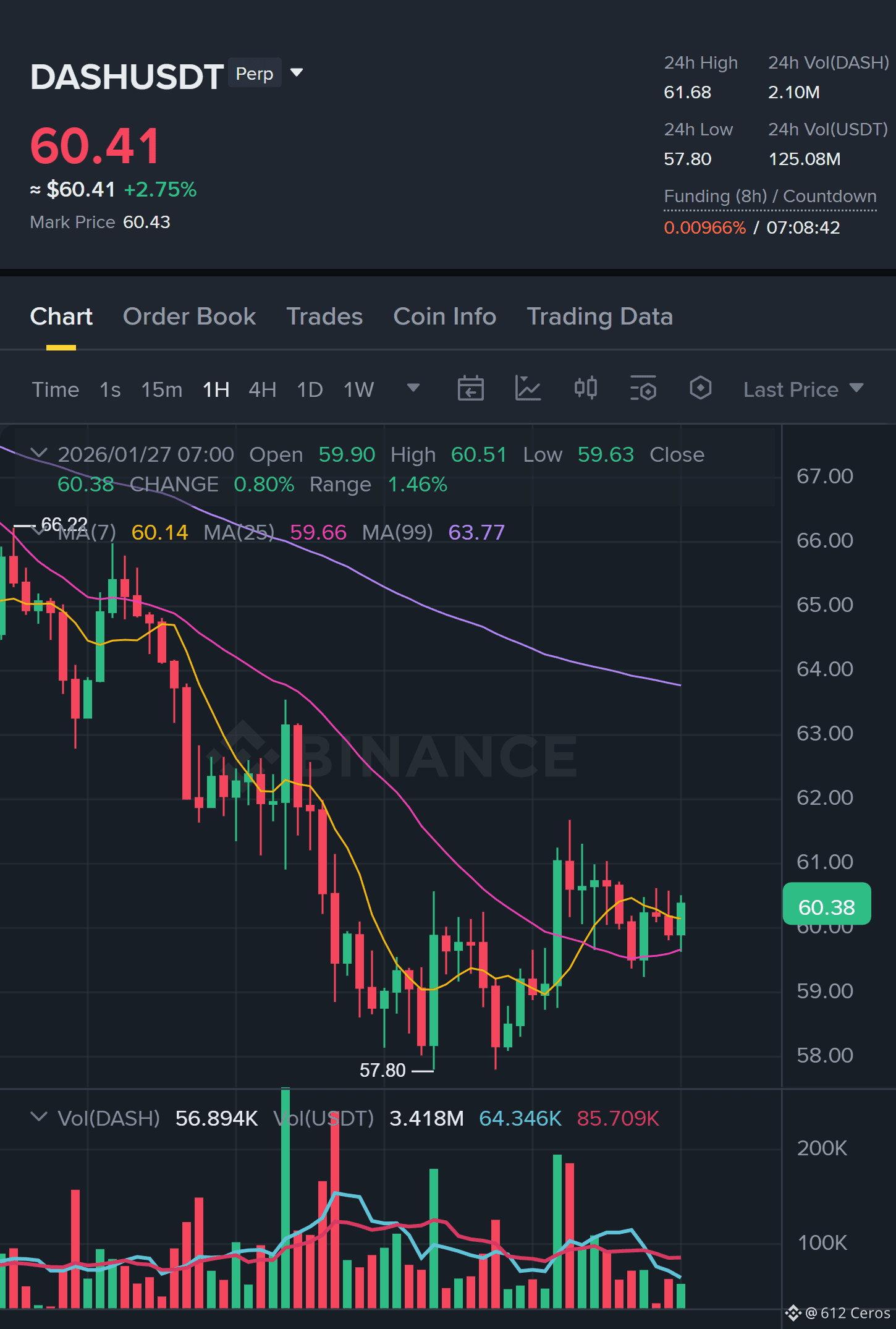The height and width of the screenshot is (1329, 896).
Task: Expand more time interval options arrow
Action: coord(413,388)
